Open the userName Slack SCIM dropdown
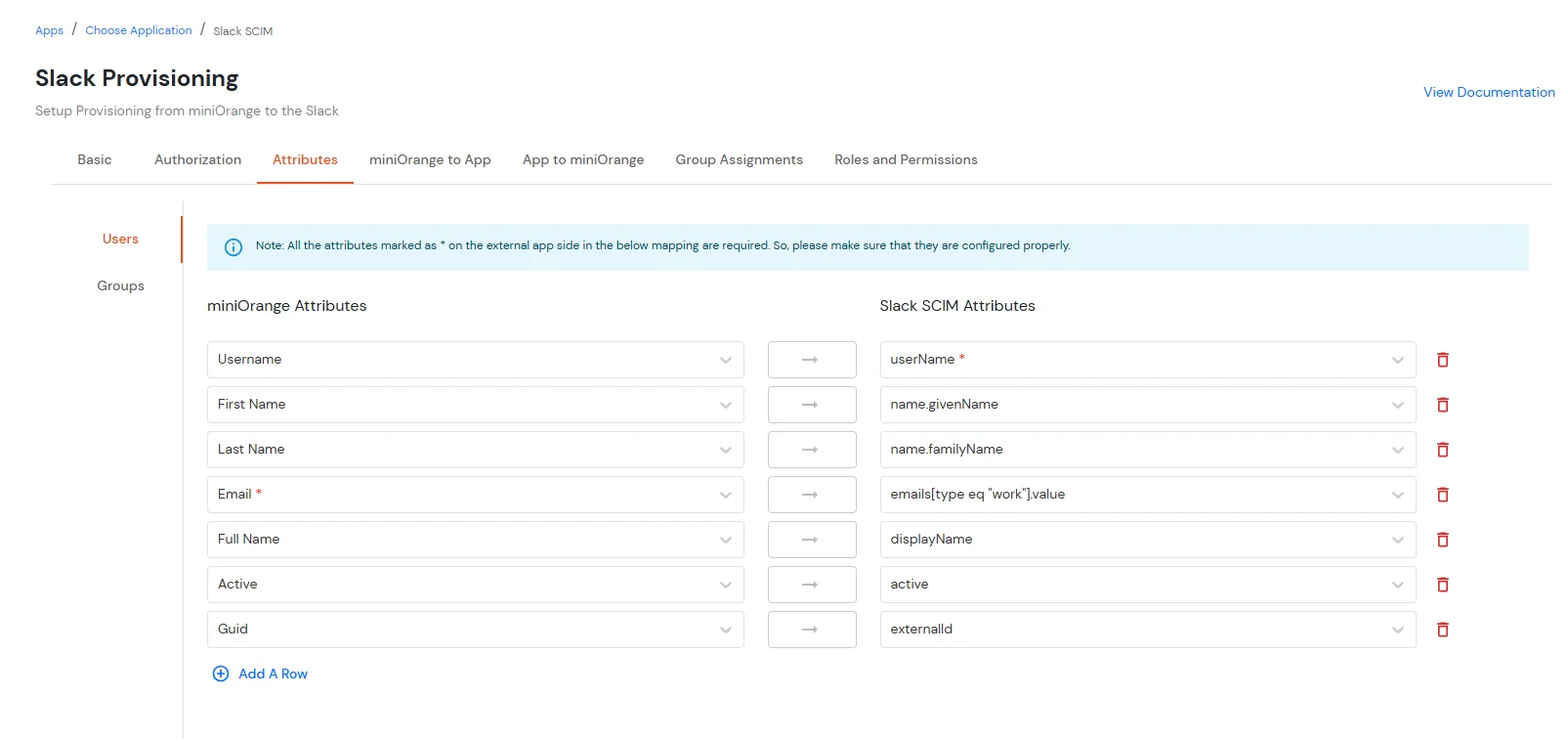This screenshot has height=741, width=1568. tap(1148, 360)
